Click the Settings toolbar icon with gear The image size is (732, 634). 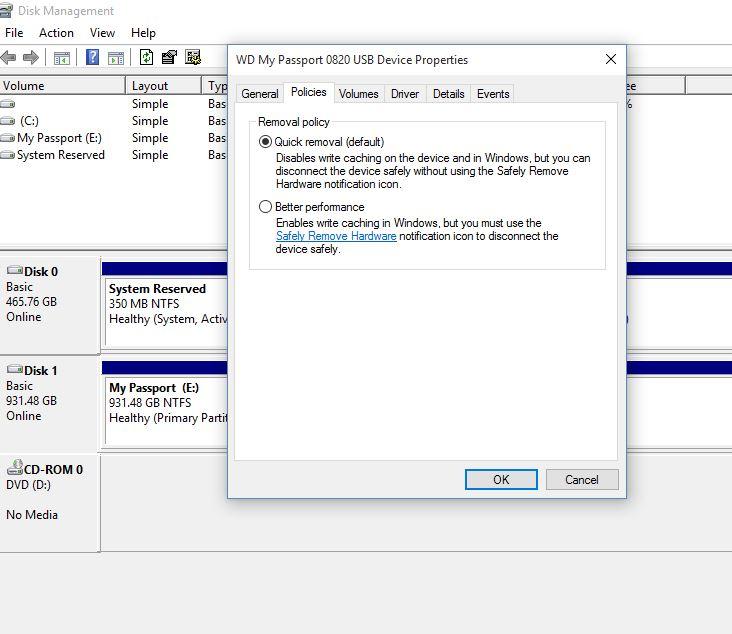(x=192, y=57)
